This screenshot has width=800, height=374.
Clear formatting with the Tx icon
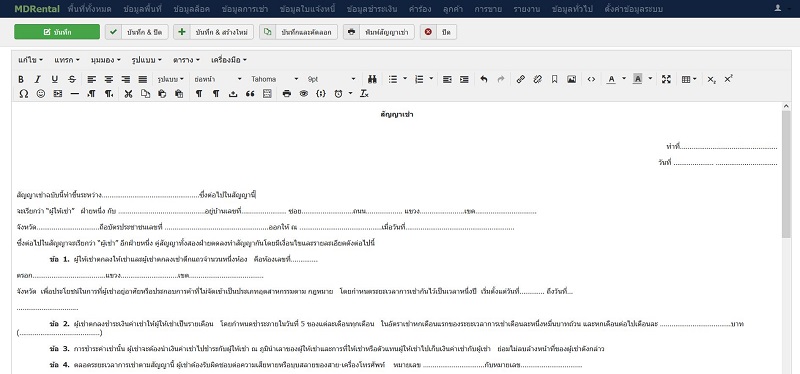pyautogui.click(x=364, y=94)
